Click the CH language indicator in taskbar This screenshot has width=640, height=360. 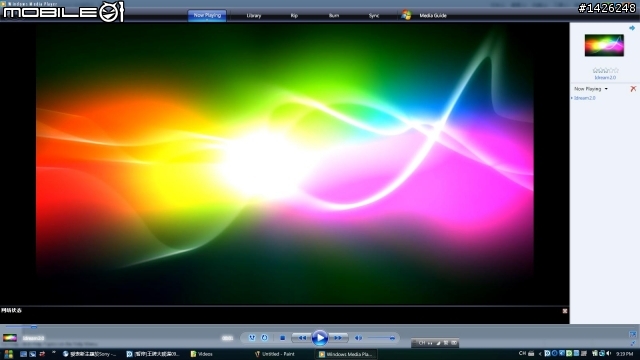pyautogui.click(x=522, y=353)
